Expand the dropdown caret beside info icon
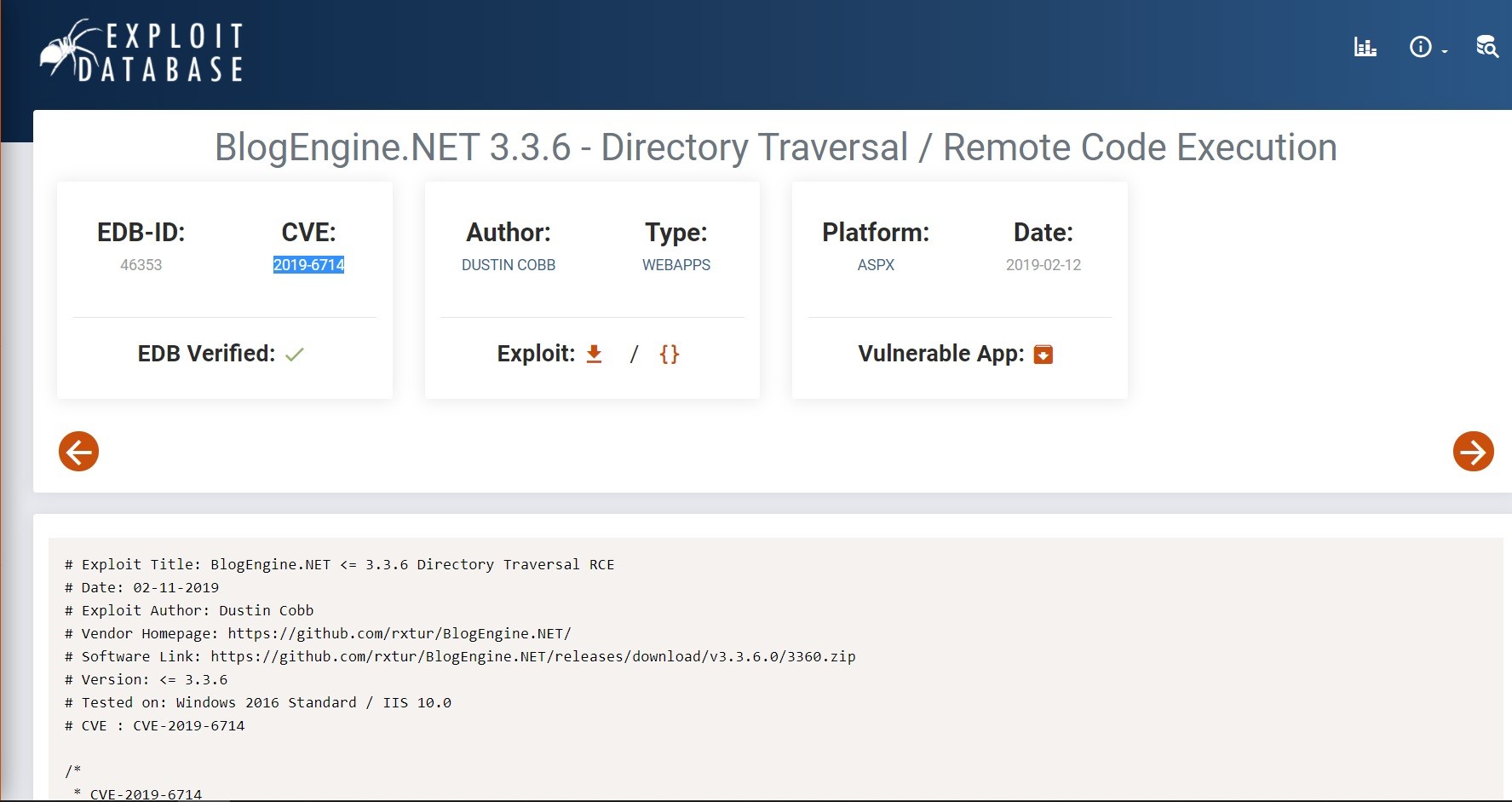1512x802 pixels. pos(1445,52)
